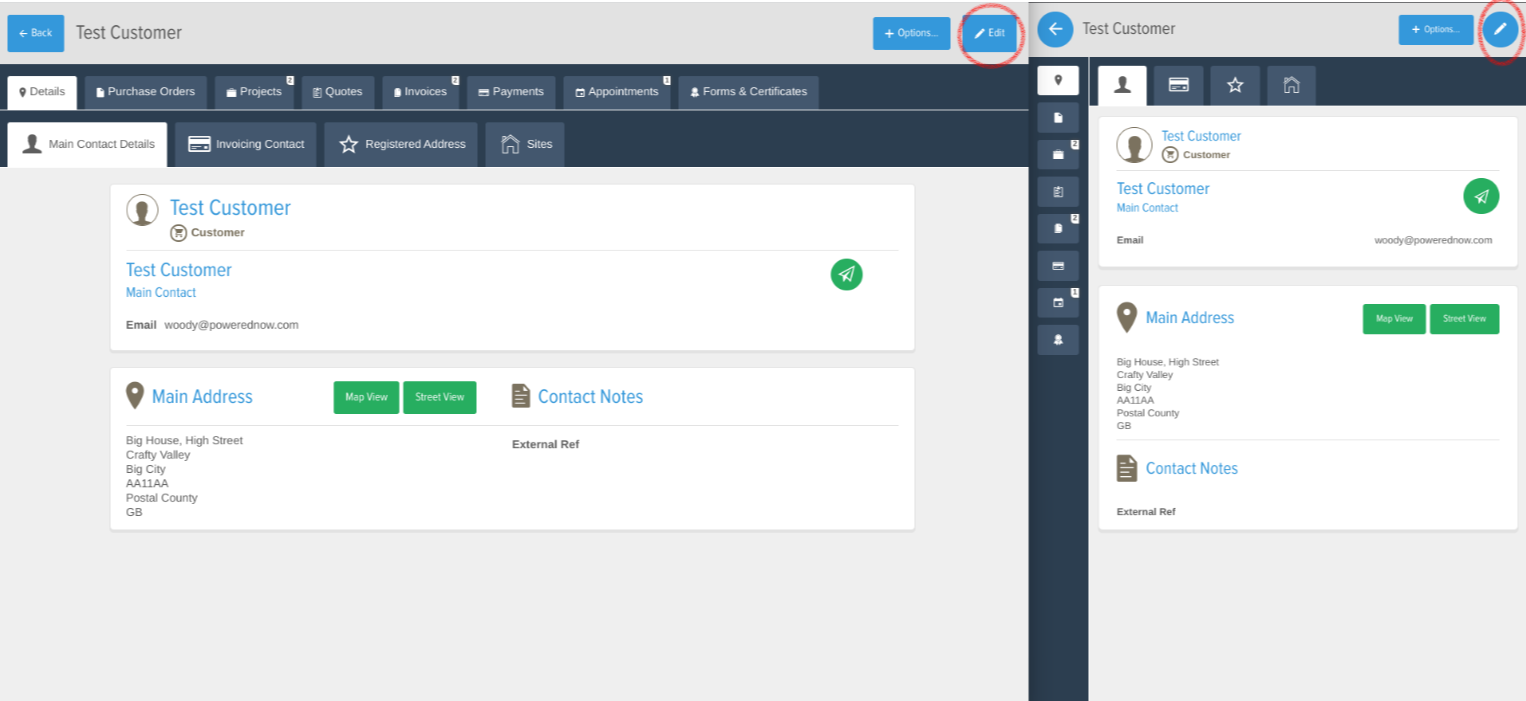Expand the wide-layout Options... button beside Edit

[911, 33]
